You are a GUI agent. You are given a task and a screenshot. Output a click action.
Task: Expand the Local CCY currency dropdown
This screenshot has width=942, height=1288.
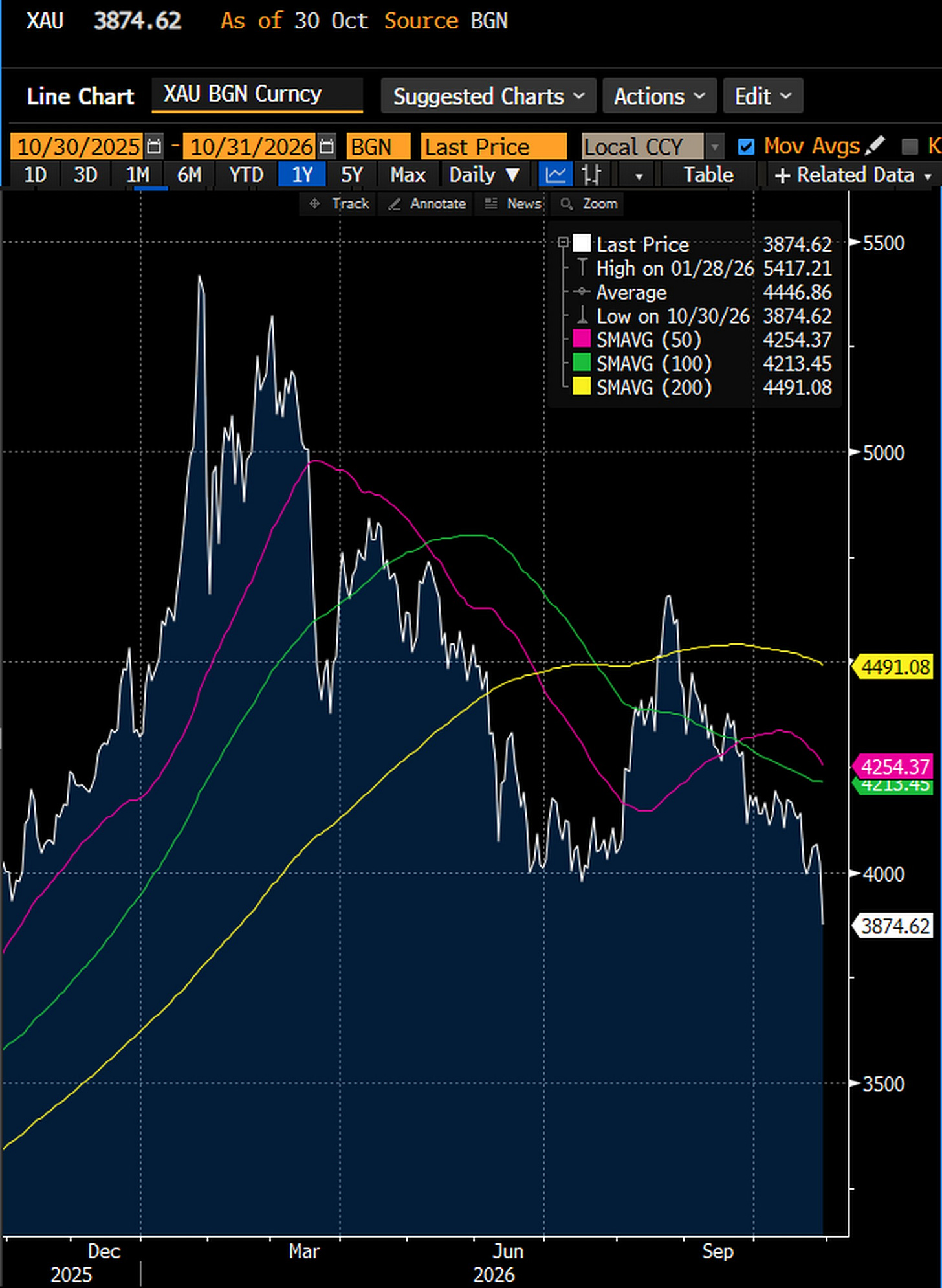point(715,147)
